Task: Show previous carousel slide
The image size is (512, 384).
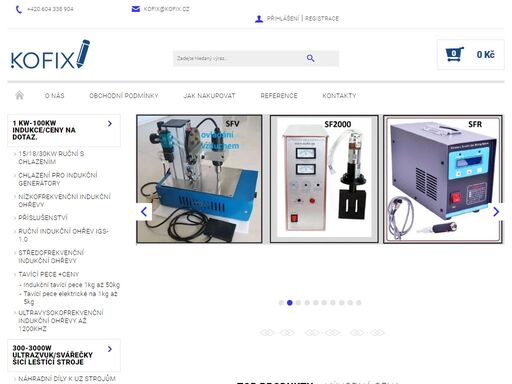Action: tap(144, 212)
